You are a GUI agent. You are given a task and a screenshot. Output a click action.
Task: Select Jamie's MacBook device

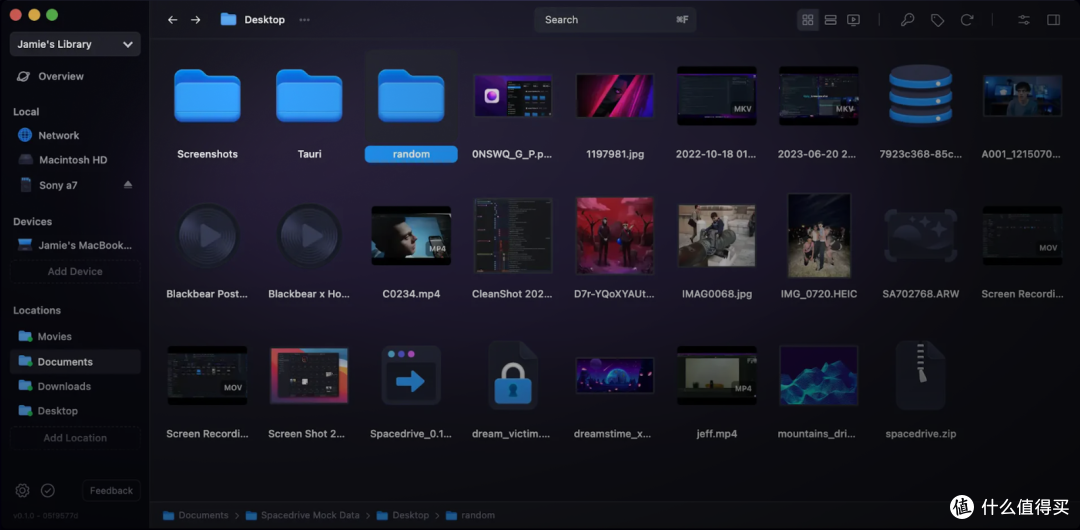[x=75, y=245]
